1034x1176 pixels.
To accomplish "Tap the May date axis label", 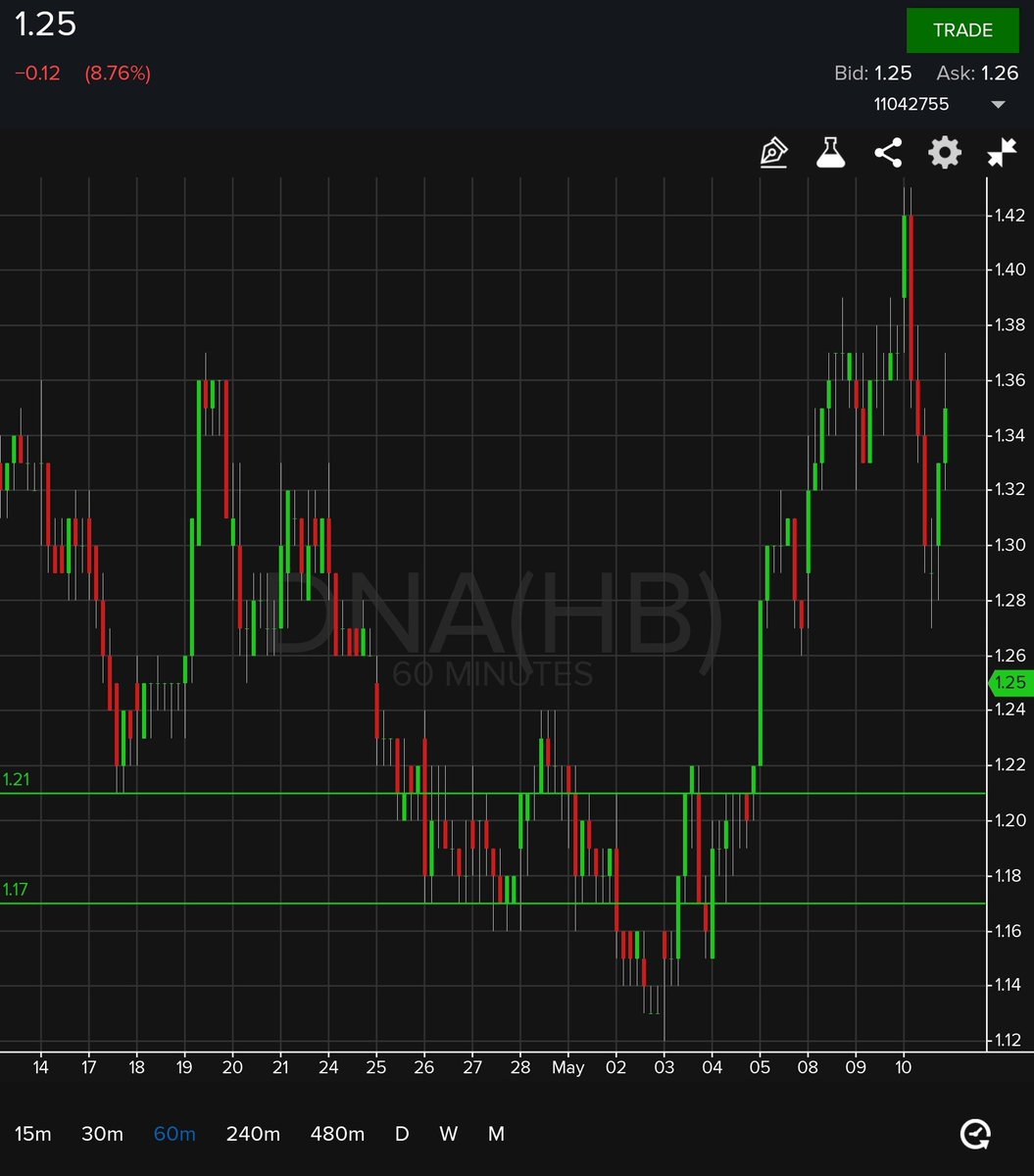I will pyautogui.click(x=567, y=1067).
